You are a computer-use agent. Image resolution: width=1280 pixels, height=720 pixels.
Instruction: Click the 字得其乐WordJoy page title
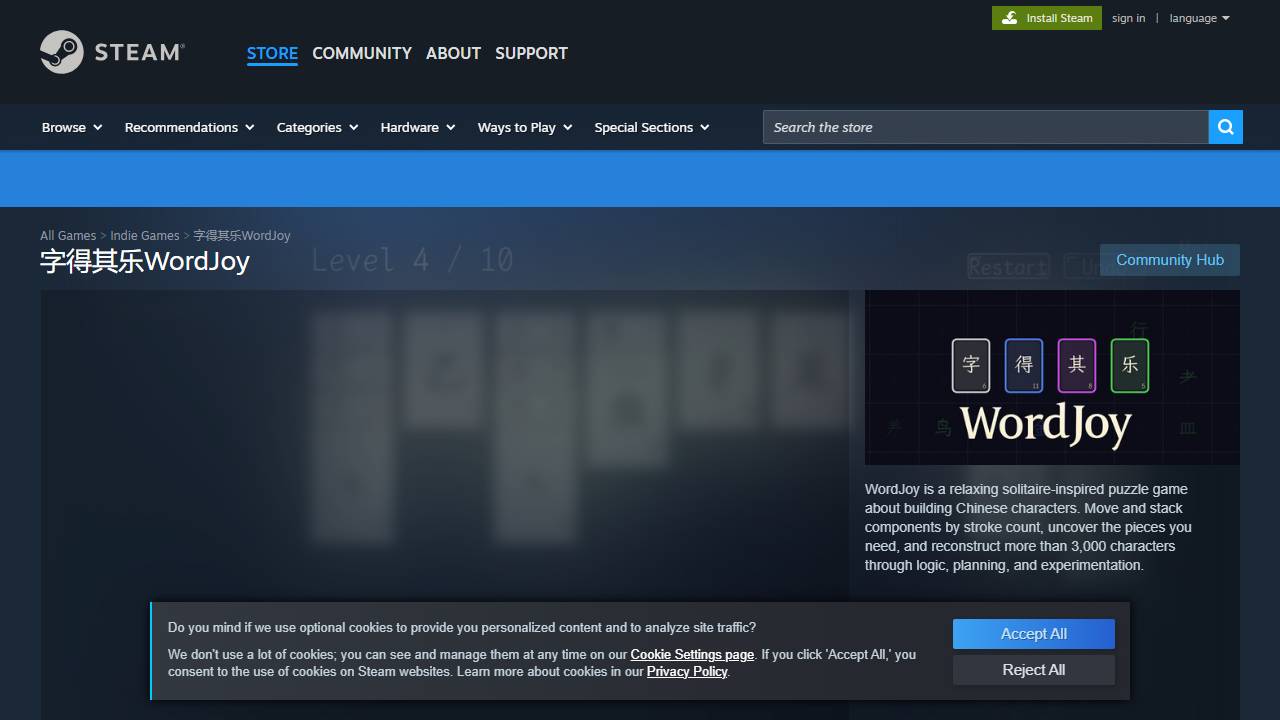tap(145, 261)
